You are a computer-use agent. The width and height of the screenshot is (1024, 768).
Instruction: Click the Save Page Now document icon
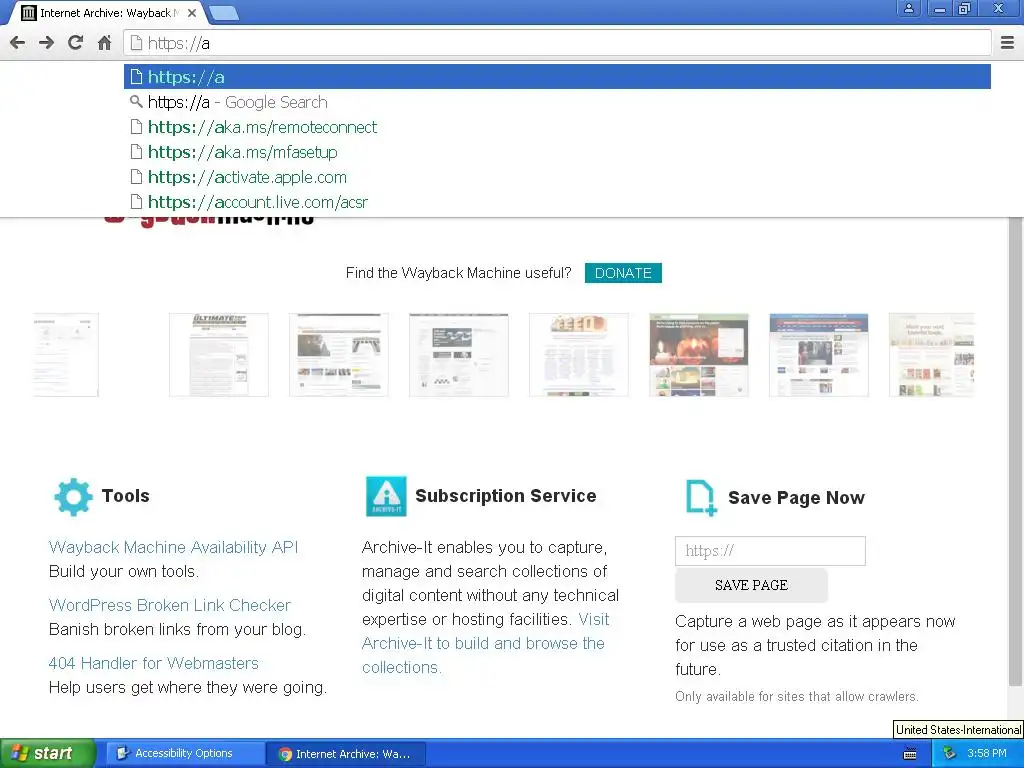click(701, 498)
